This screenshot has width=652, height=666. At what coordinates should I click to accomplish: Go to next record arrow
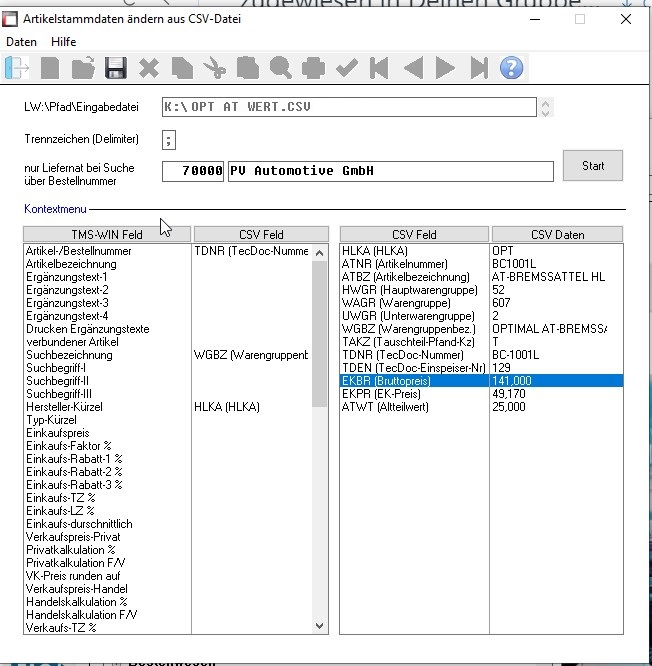click(x=445, y=68)
